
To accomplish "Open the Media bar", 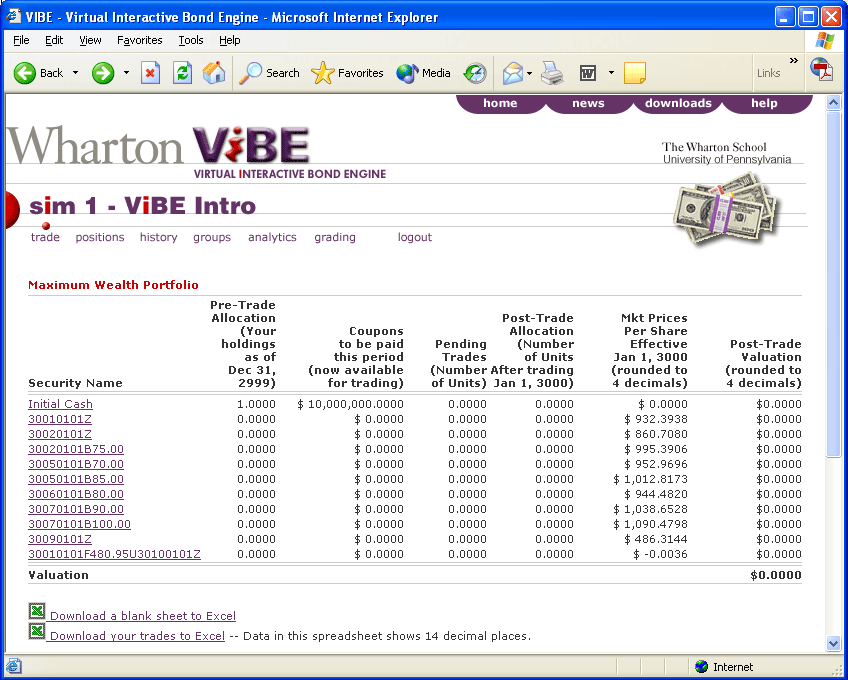I will tap(423, 73).
